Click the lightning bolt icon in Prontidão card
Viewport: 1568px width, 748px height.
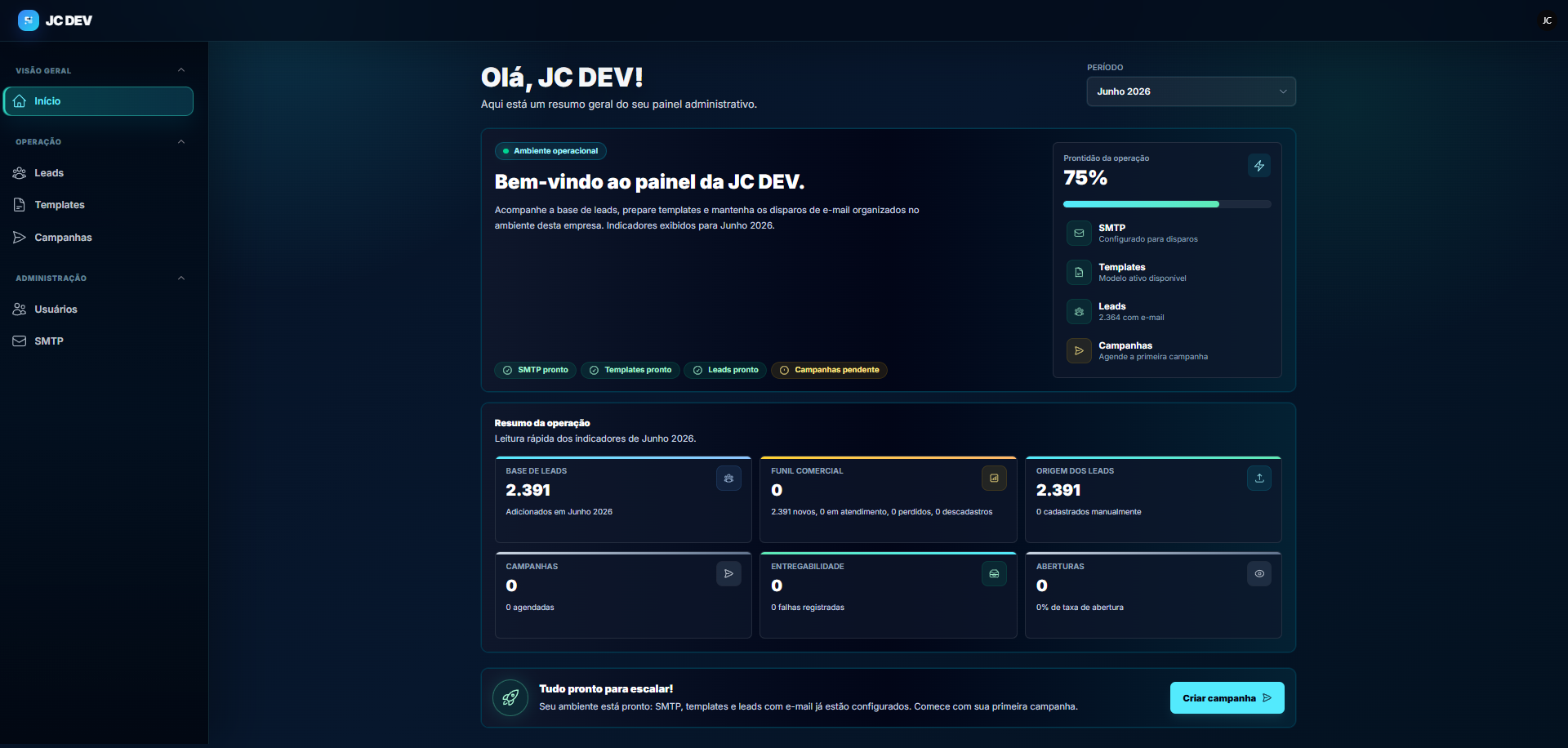pyautogui.click(x=1259, y=166)
